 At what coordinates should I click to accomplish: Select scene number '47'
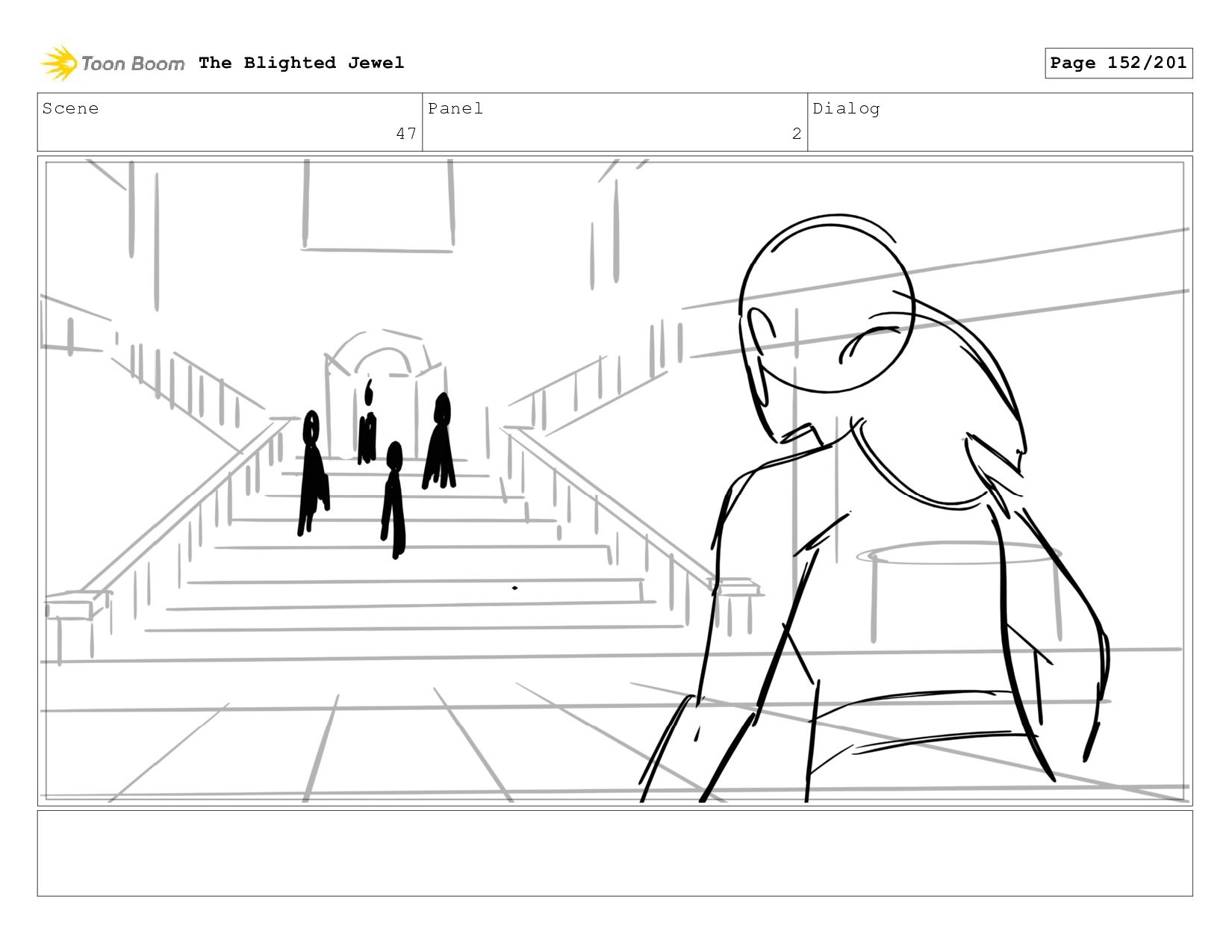tap(406, 134)
